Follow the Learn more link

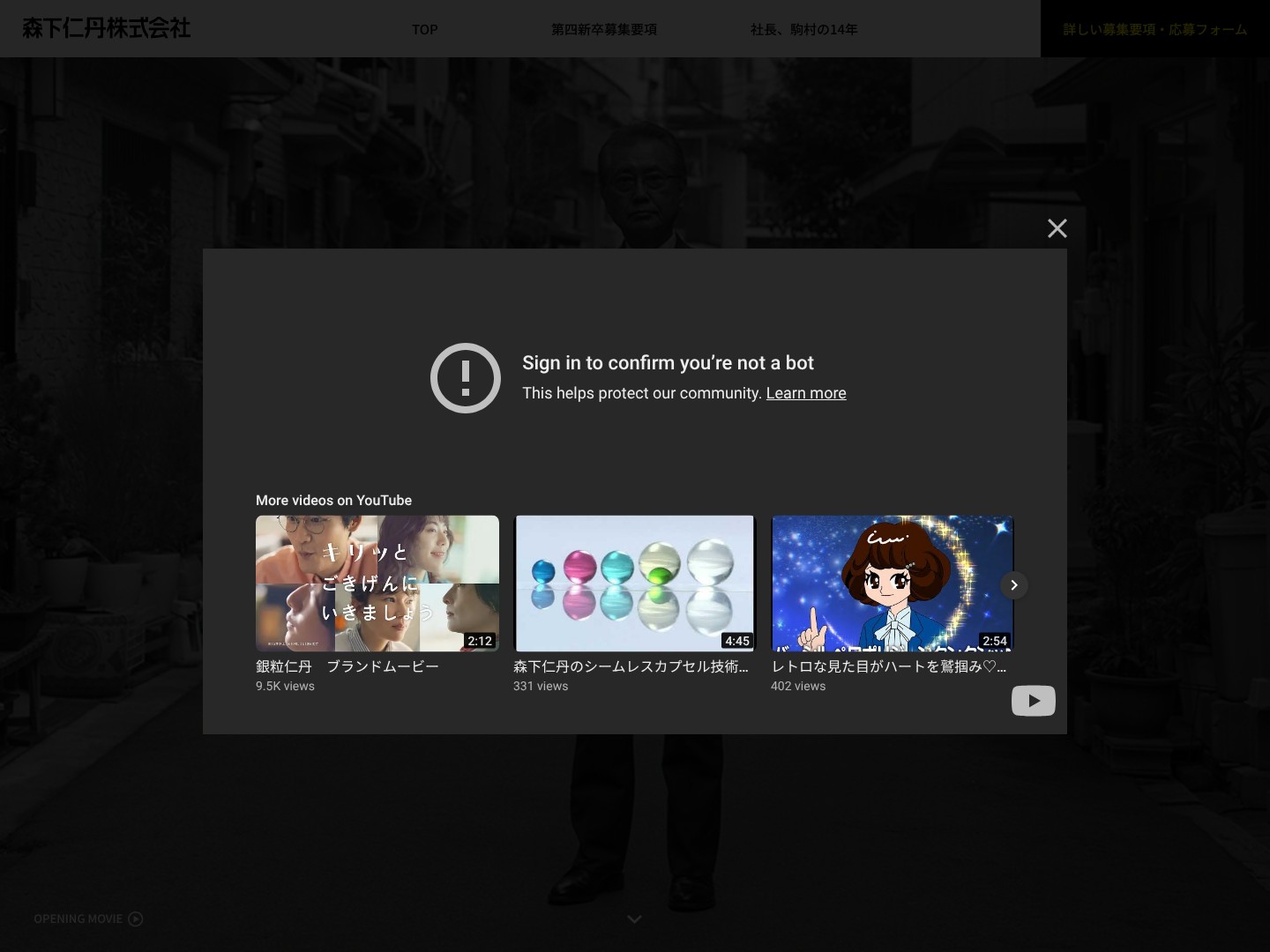(x=805, y=393)
